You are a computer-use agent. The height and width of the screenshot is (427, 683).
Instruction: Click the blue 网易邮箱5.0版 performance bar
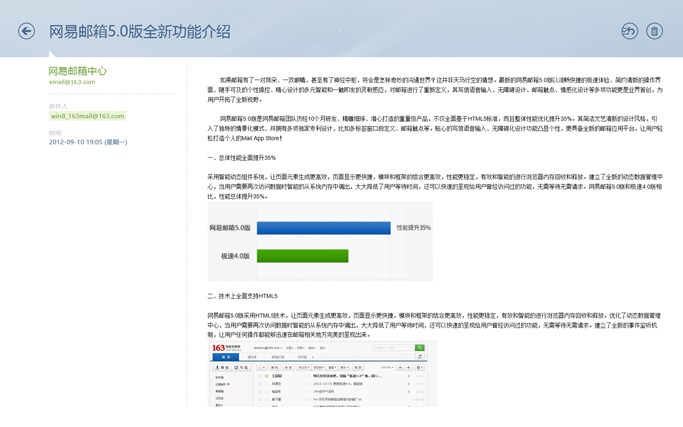[x=324, y=228]
